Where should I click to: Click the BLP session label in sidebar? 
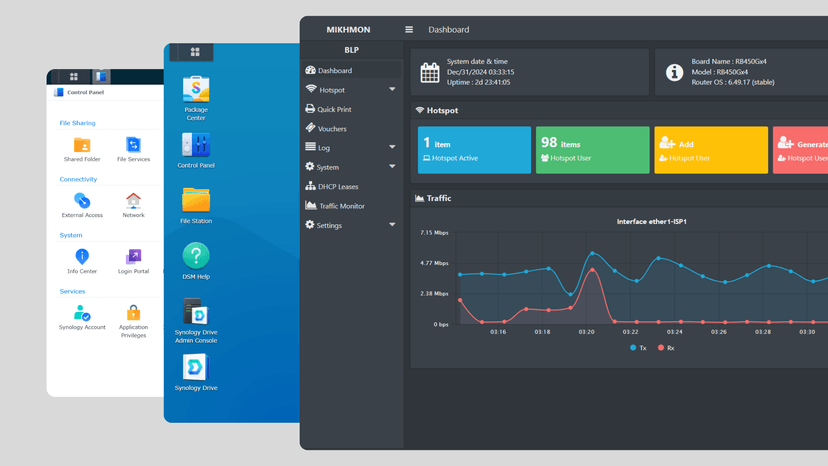point(352,50)
